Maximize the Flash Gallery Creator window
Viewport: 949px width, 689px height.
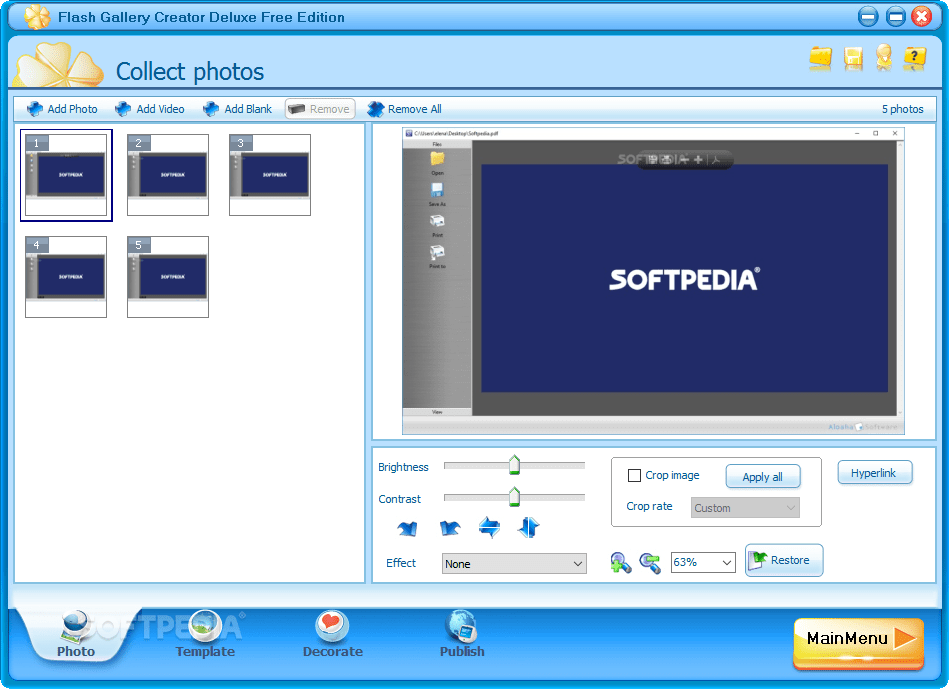[x=895, y=17]
